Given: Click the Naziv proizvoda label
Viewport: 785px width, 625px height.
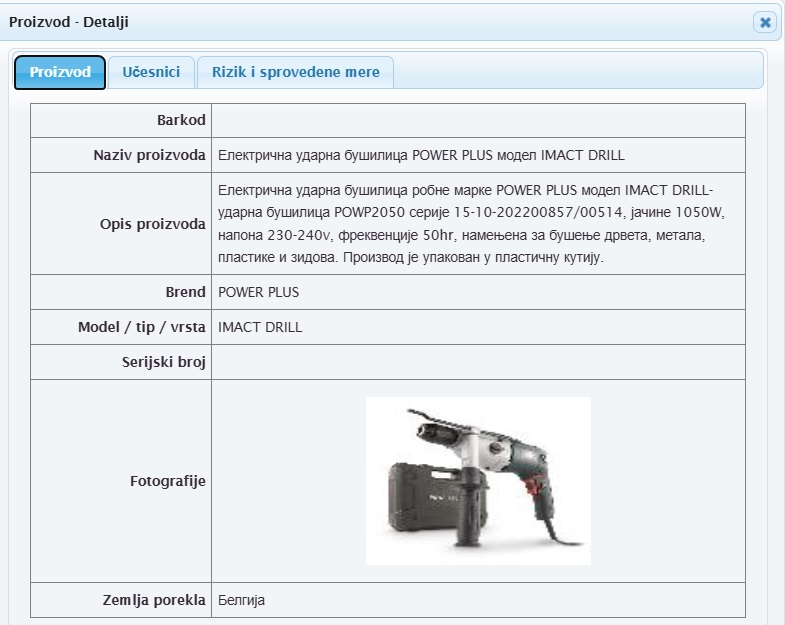Looking at the screenshot, I should tap(149, 155).
